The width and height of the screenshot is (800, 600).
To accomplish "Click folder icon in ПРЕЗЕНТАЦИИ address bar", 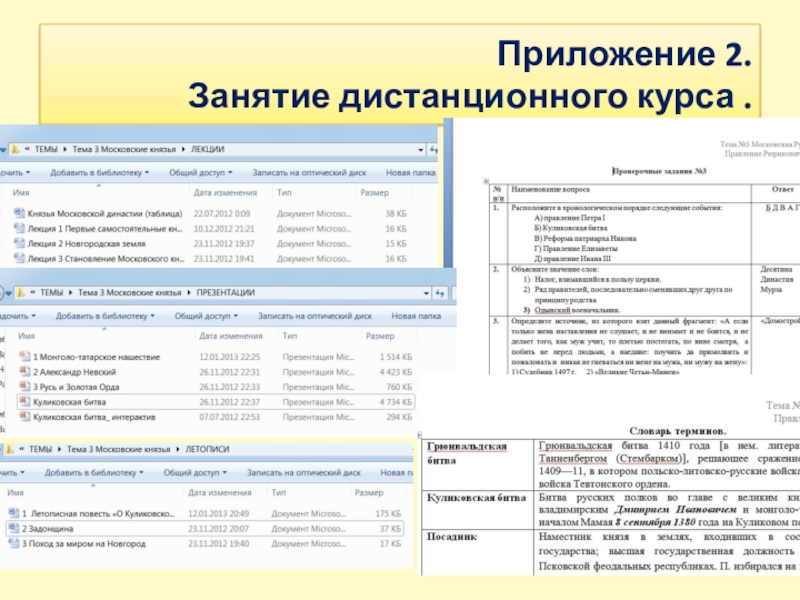I will point(21,292).
